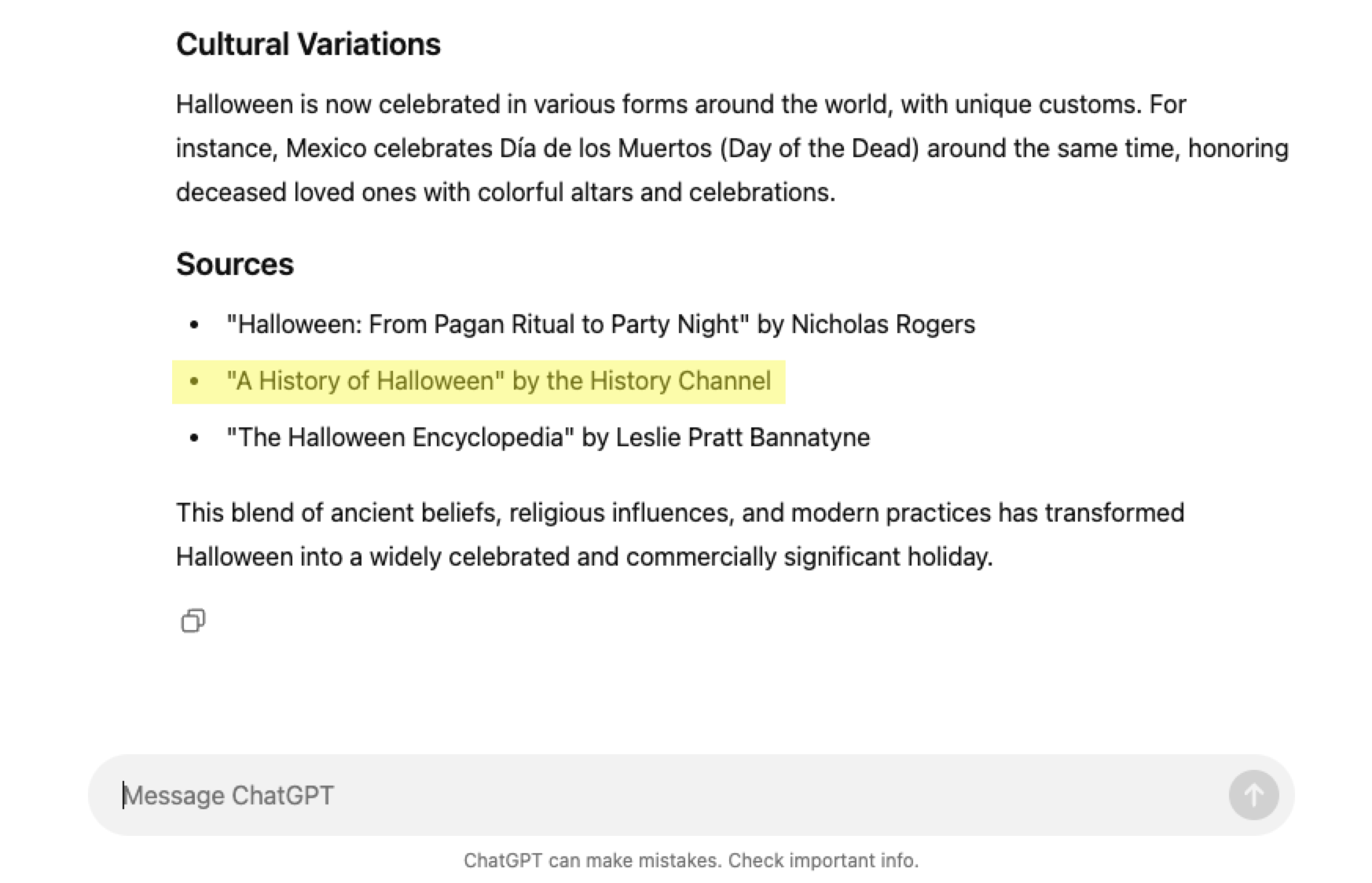Click the arrow icon inside the message bar

point(1253,794)
